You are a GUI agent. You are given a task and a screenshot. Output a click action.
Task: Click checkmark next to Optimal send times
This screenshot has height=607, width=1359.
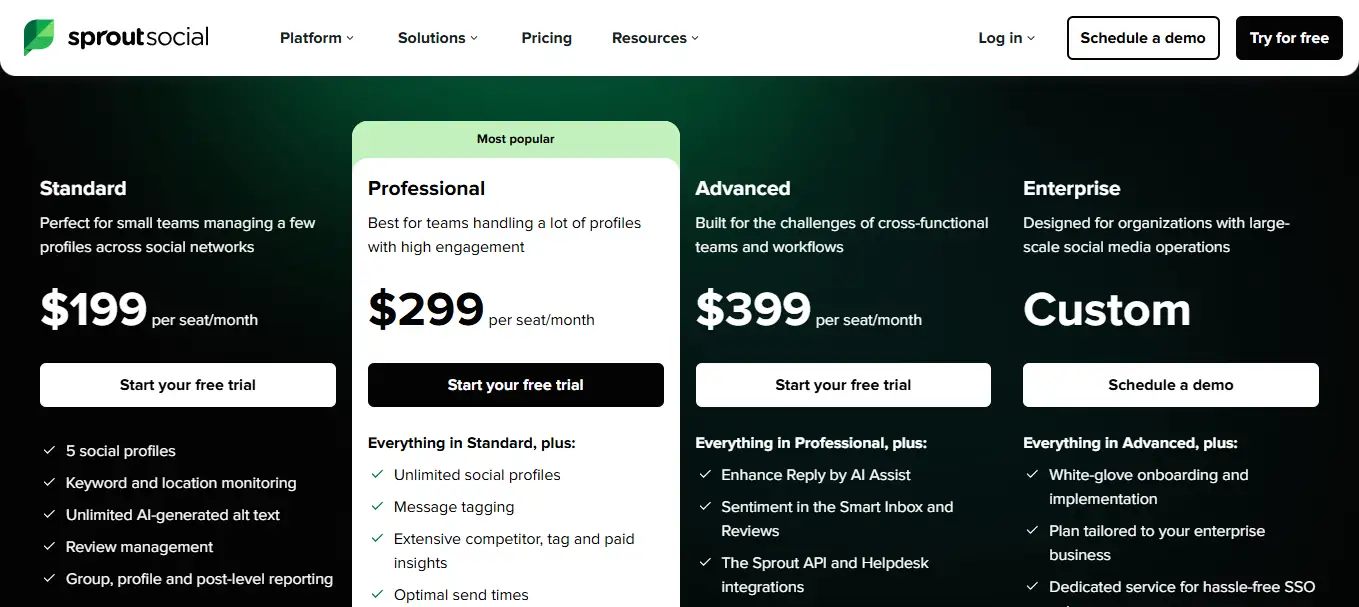(377, 595)
